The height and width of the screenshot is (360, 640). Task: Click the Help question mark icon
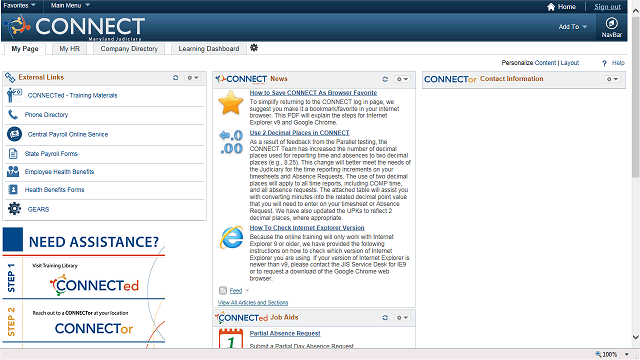coord(604,63)
